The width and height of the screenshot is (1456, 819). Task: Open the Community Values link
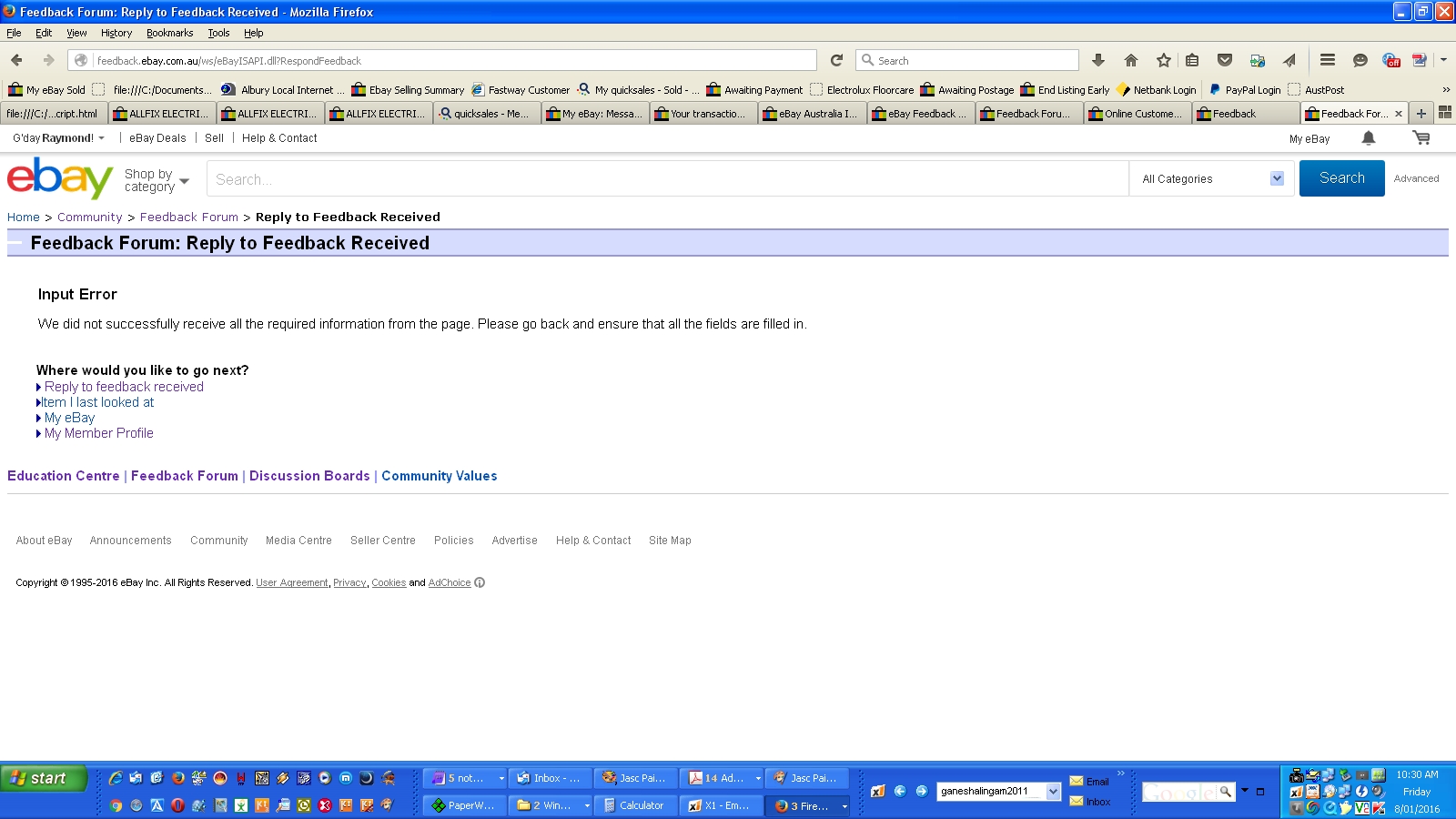coord(440,476)
